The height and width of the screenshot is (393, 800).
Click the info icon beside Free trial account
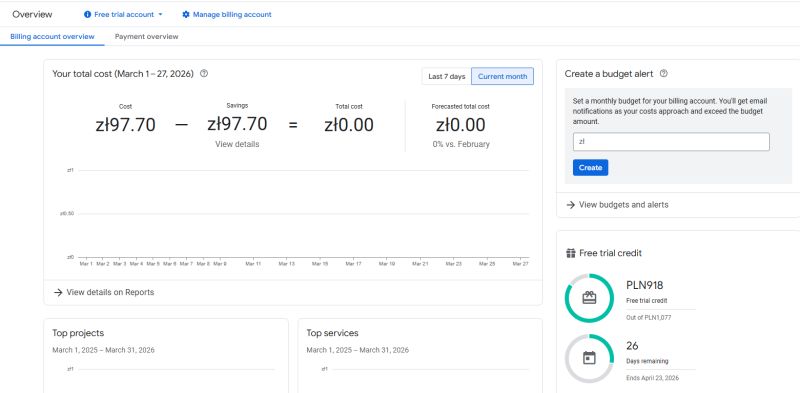[x=87, y=15]
